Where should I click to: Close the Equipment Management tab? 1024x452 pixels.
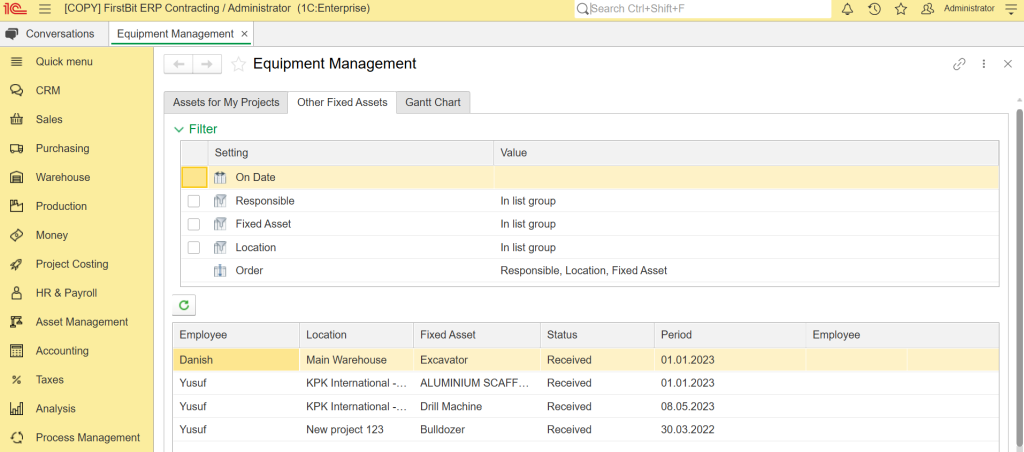pos(244,34)
